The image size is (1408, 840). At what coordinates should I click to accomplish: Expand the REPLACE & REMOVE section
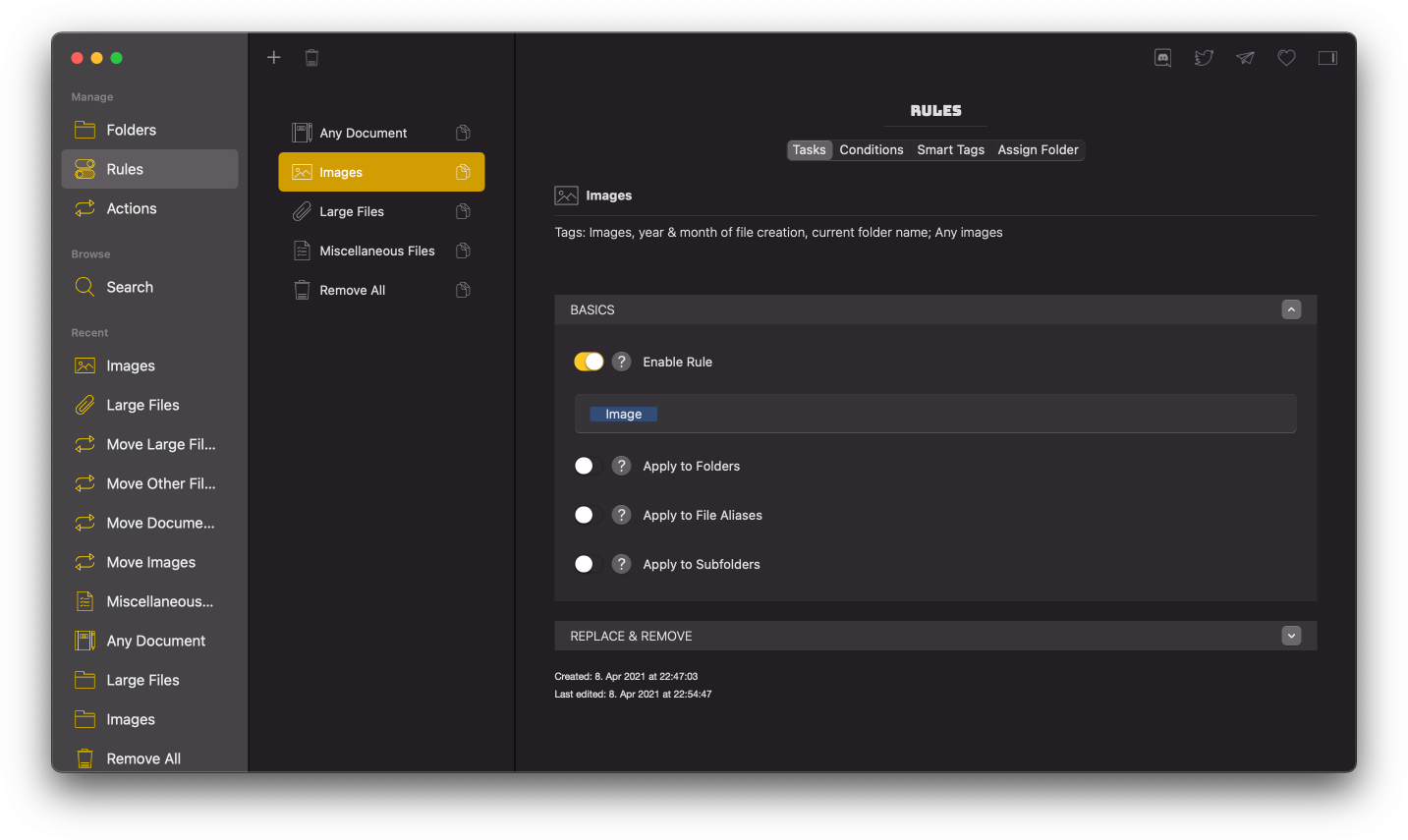[x=1291, y=636]
